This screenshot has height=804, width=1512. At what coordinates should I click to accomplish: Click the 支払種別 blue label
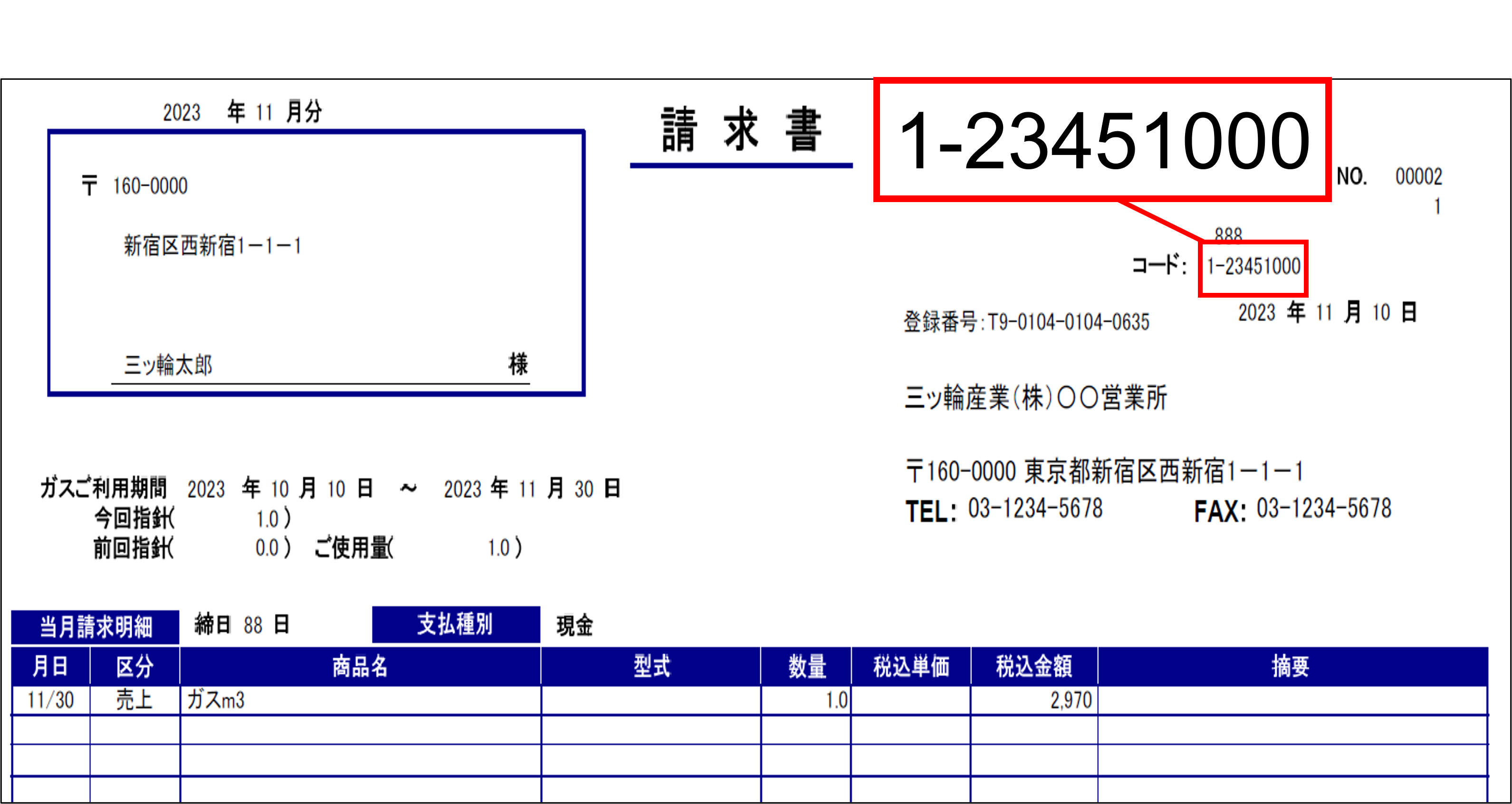[456, 624]
